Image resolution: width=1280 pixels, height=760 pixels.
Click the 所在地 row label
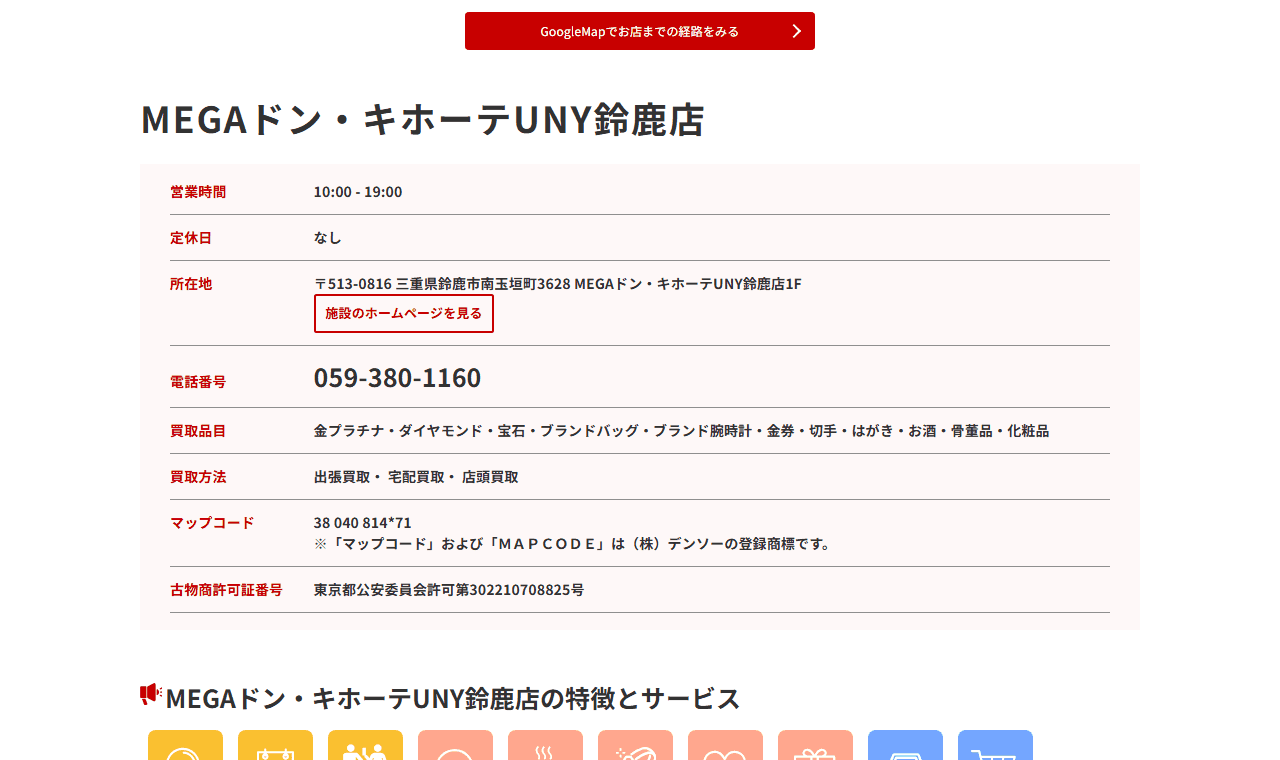pyautogui.click(x=191, y=284)
